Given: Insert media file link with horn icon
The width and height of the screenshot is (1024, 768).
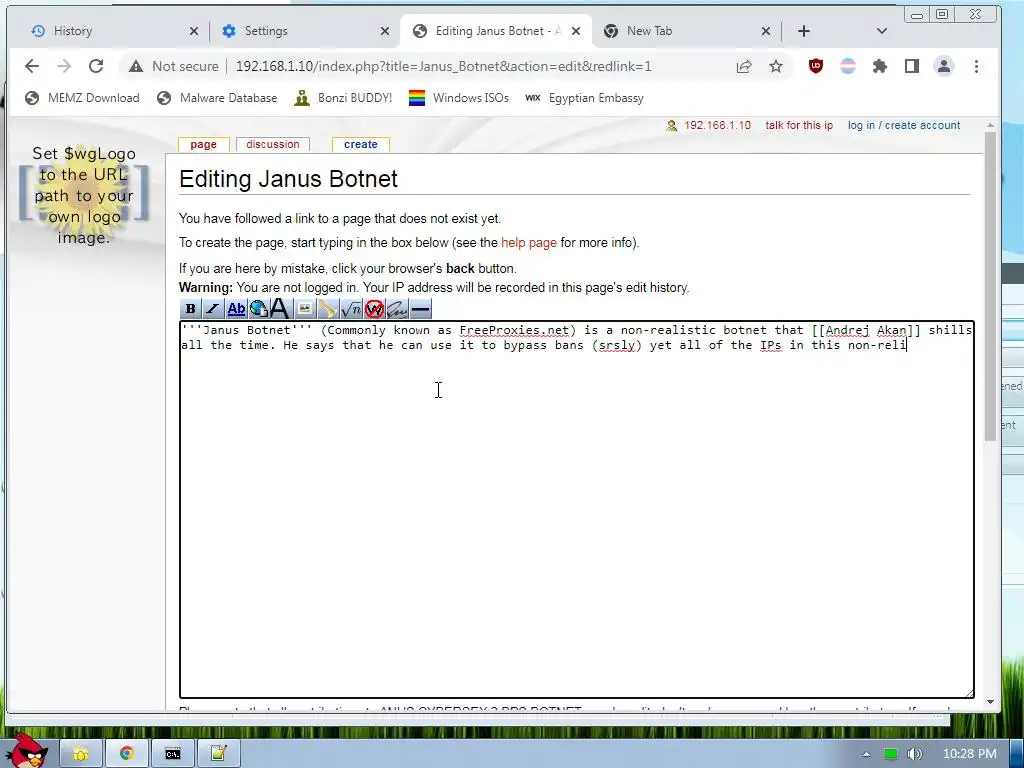Looking at the screenshot, I should [x=328, y=309].
